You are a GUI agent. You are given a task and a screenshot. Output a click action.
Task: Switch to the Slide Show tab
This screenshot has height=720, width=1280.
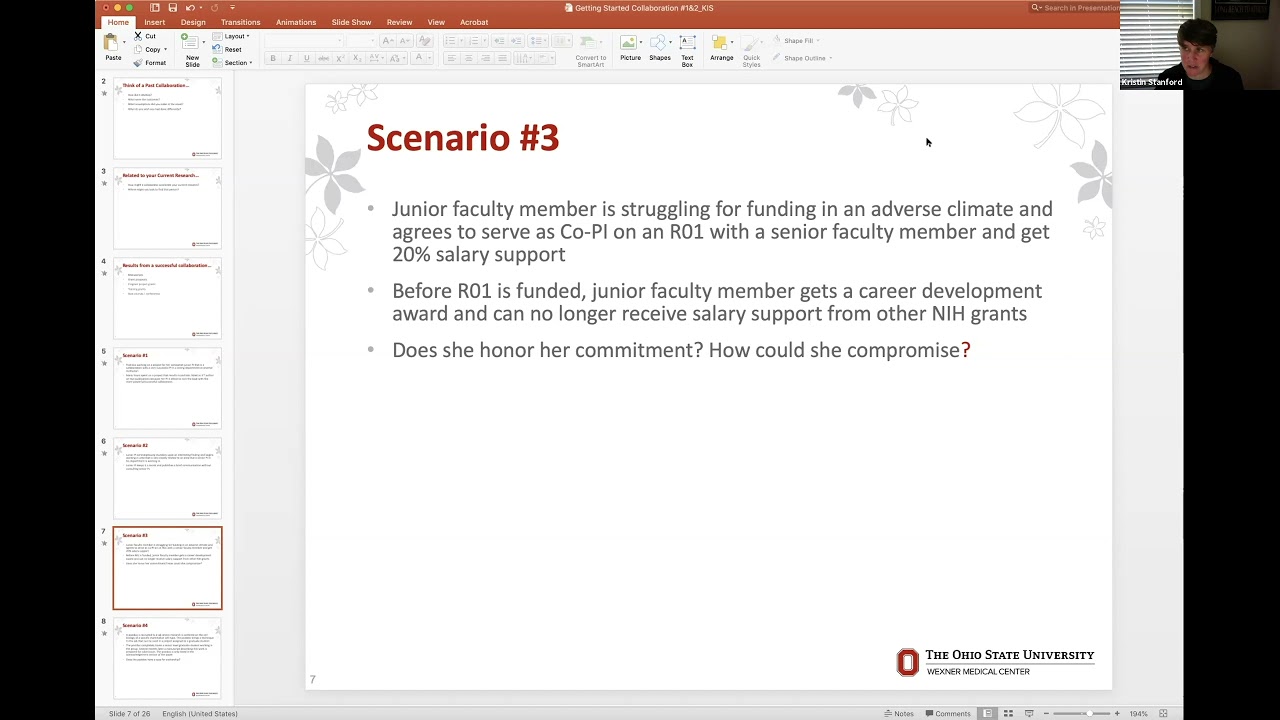click(x=351, y=22)
